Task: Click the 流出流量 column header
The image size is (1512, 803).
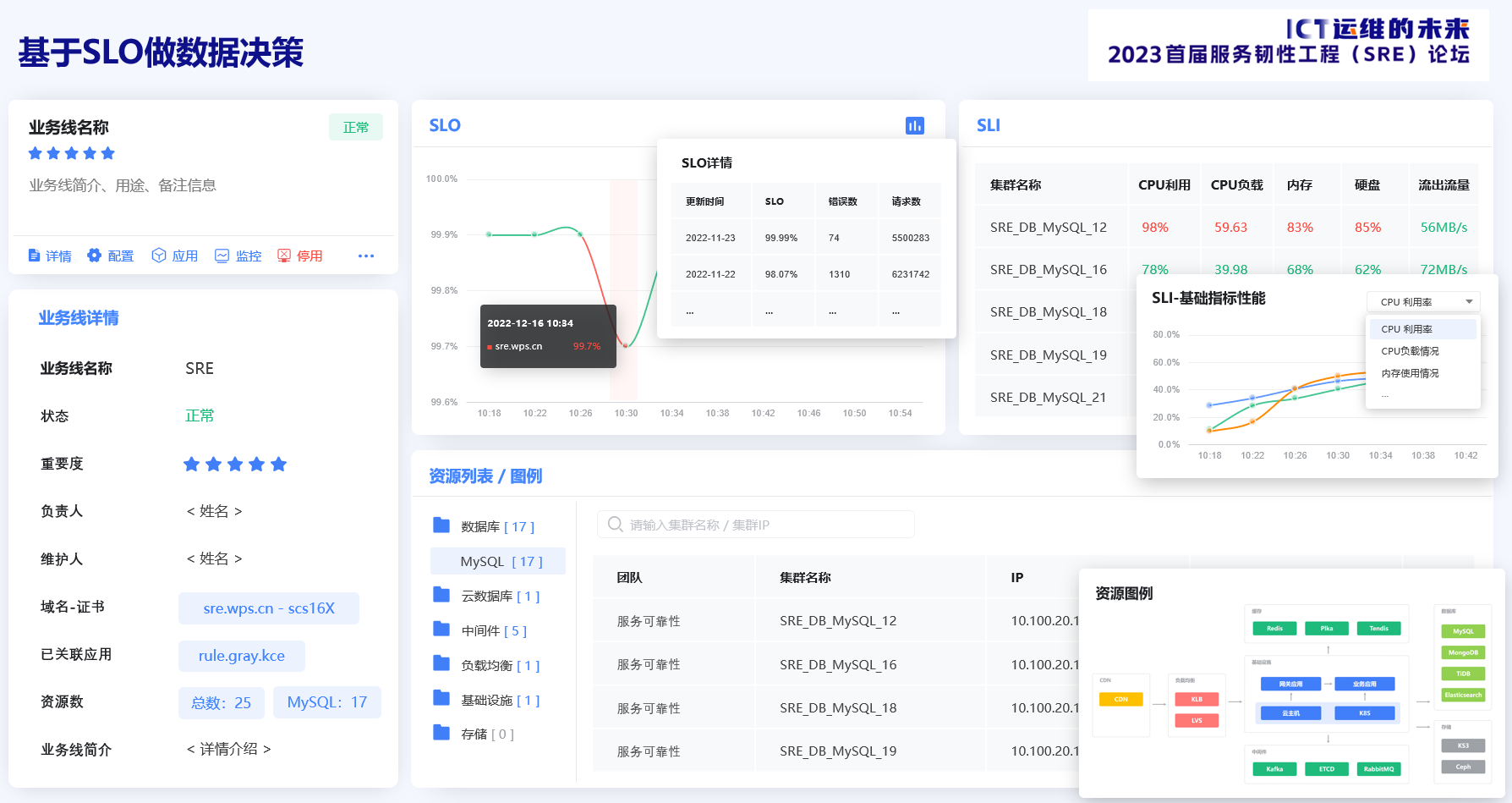Action: [x=1444, y=184]
